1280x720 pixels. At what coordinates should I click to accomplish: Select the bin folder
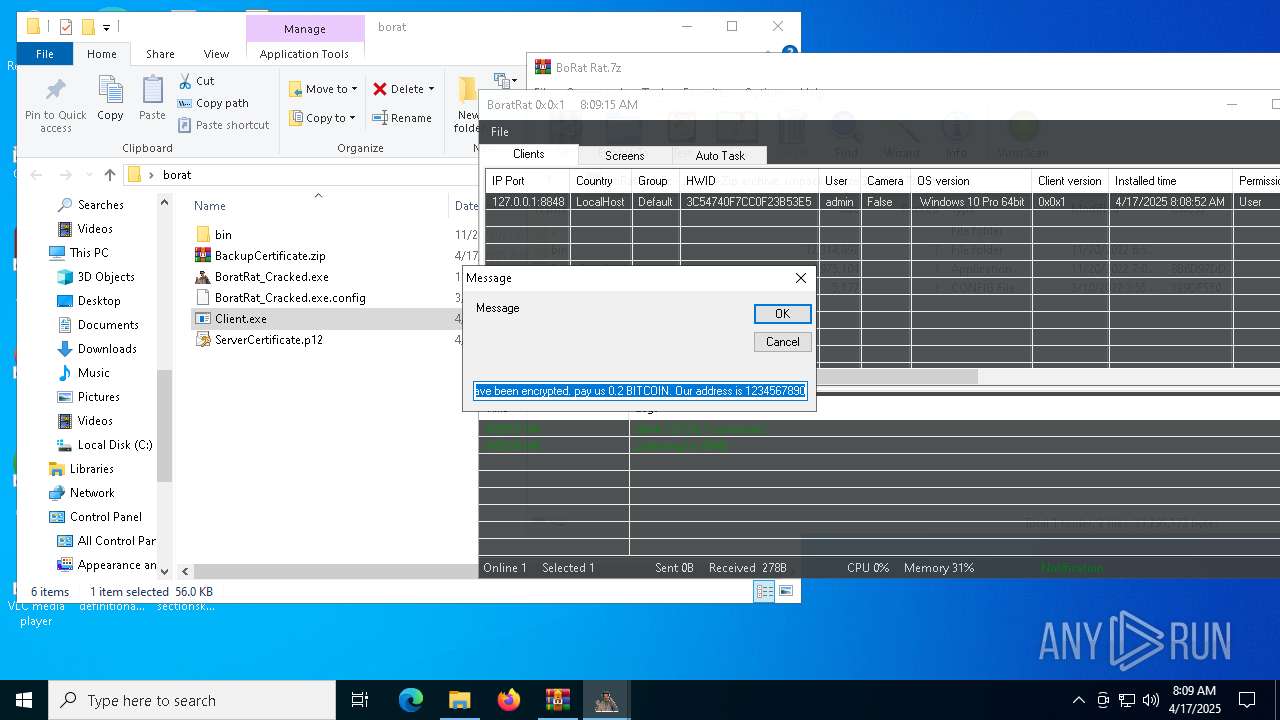[223, 235]
